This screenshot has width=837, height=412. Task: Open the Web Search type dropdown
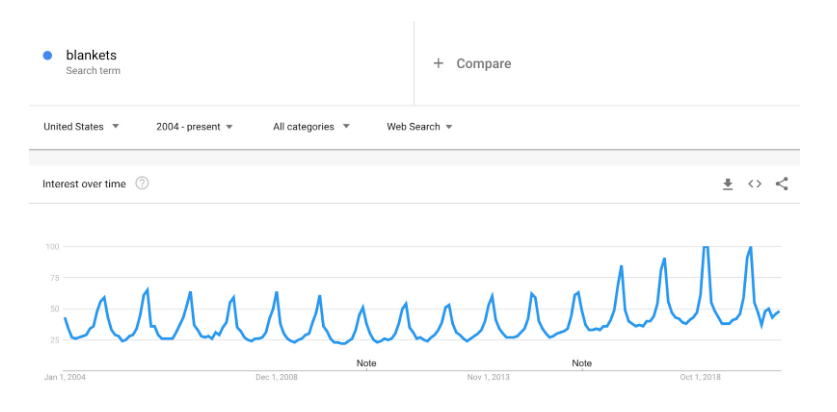(420, 127)
